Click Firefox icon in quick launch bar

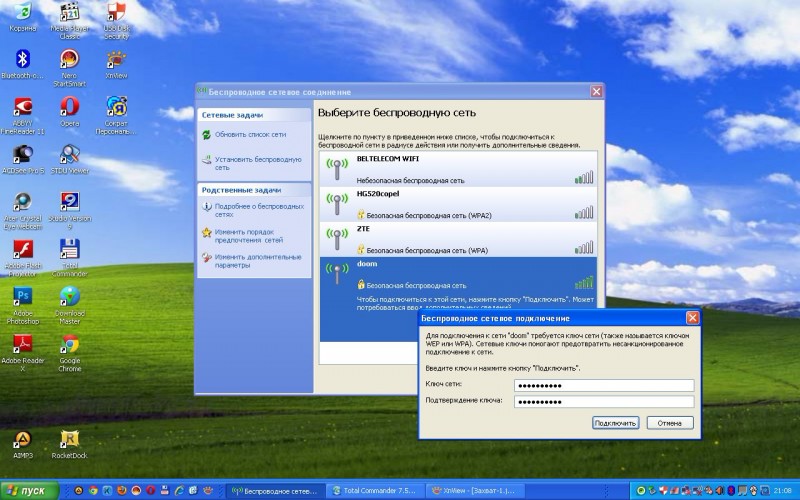(121, 490)
